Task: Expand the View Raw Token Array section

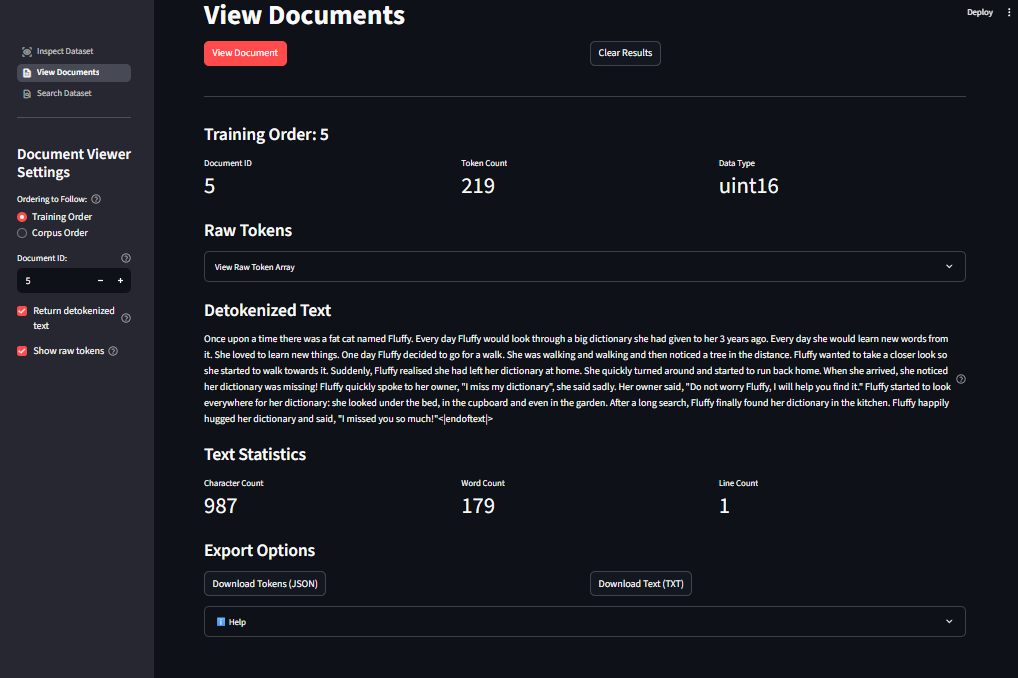Action: coord(584,267)
